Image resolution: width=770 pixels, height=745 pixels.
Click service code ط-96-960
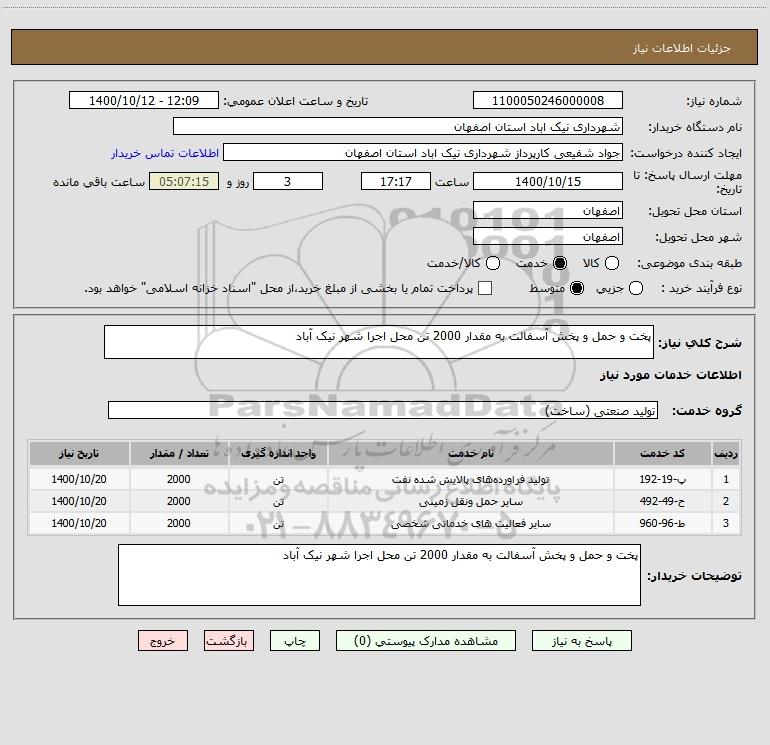coord(662,524)
